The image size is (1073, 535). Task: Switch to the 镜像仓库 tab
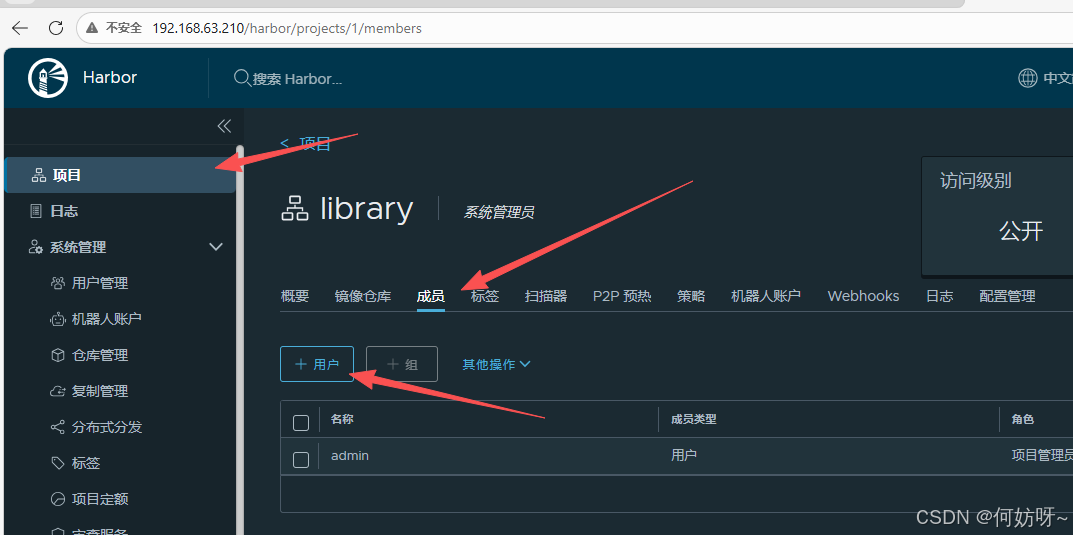click(363, 296)
